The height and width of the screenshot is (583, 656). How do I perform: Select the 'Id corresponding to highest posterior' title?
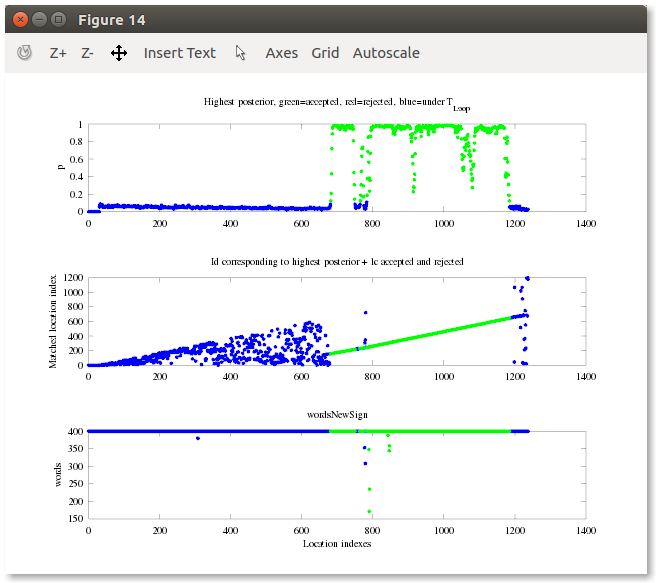click(336, 261)
